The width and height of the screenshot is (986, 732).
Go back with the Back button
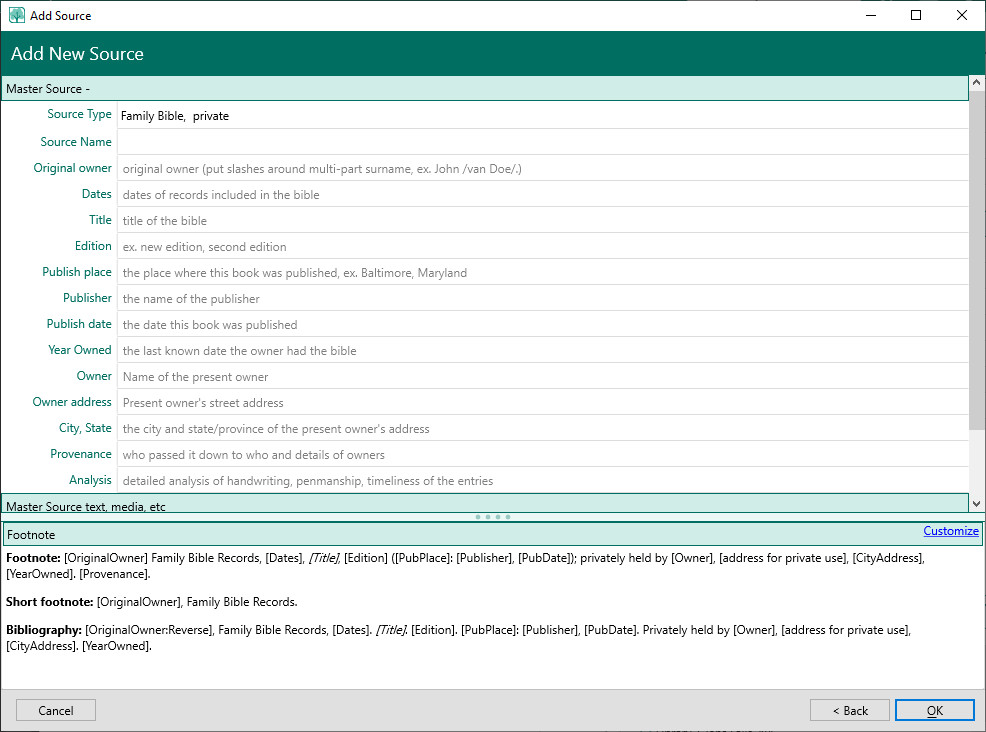[x=849, y=710]
